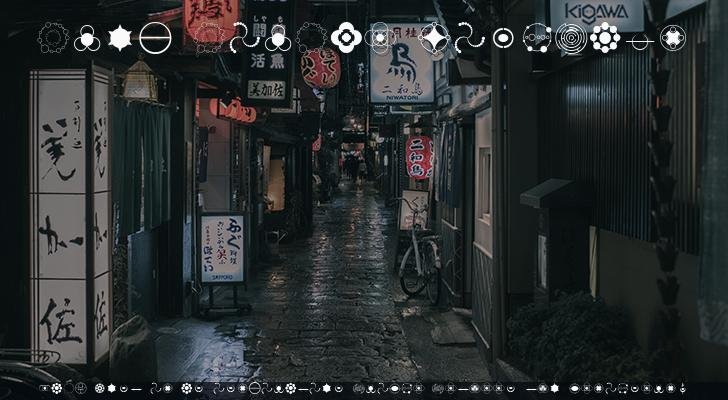Click the beaded ring left of flower glyph

pyautogui.click(x=311, y=38)
